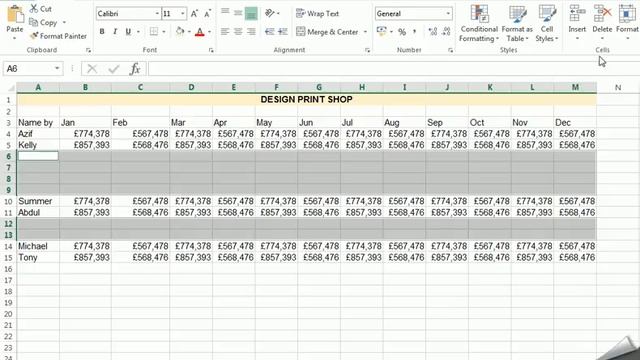
Task: Open the Font Color dropdown arrow
Action: point(209,32)
